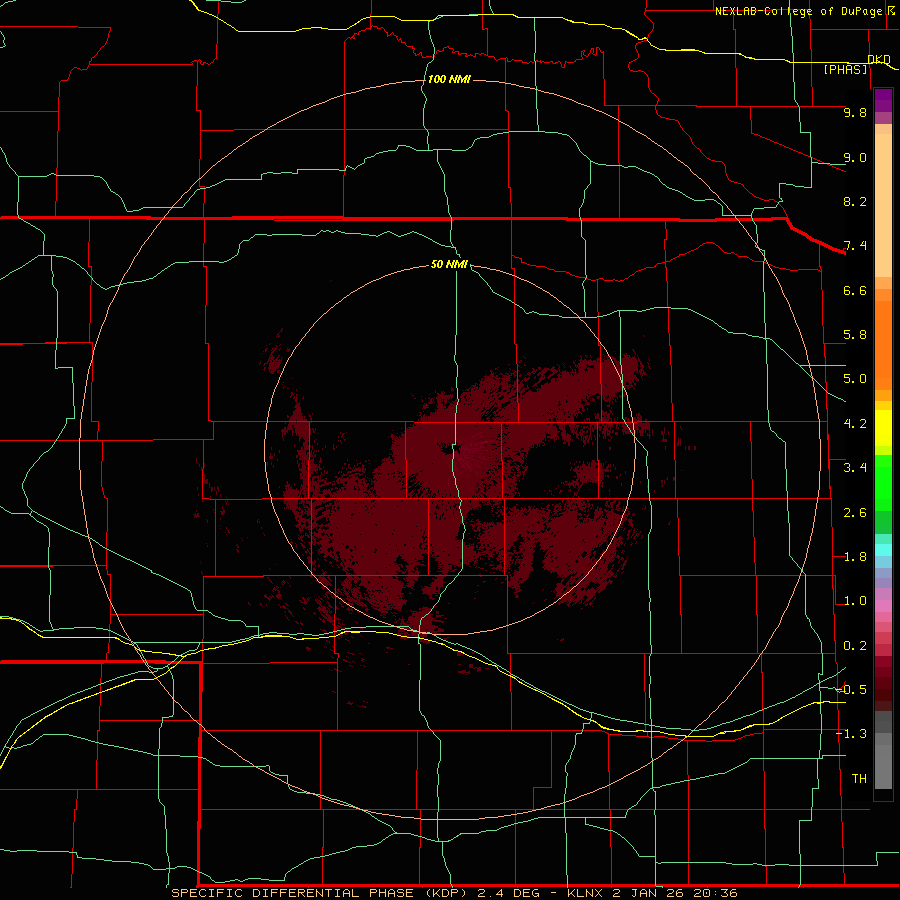Image resolution: width=900 pixels, height=900 pixels.
Task: Click the 0.2 value on the color scale
Action: [855, 646]
